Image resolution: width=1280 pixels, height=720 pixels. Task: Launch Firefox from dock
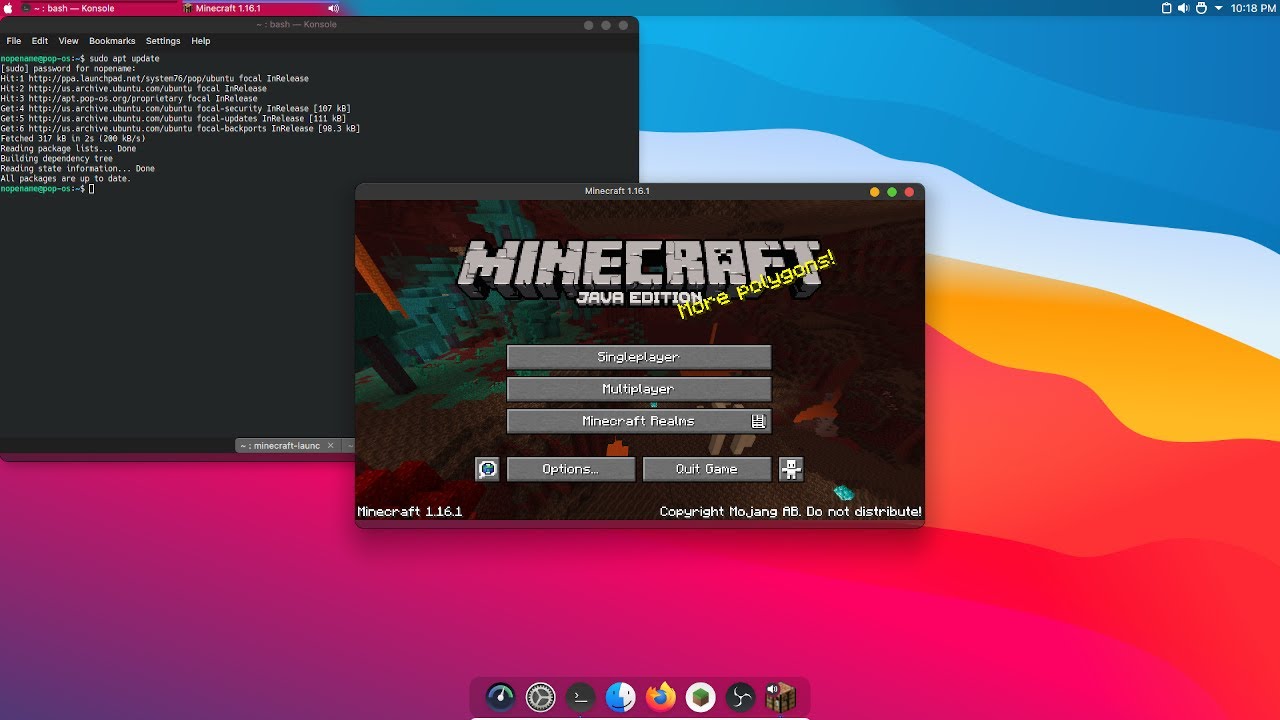coord(661,696)
